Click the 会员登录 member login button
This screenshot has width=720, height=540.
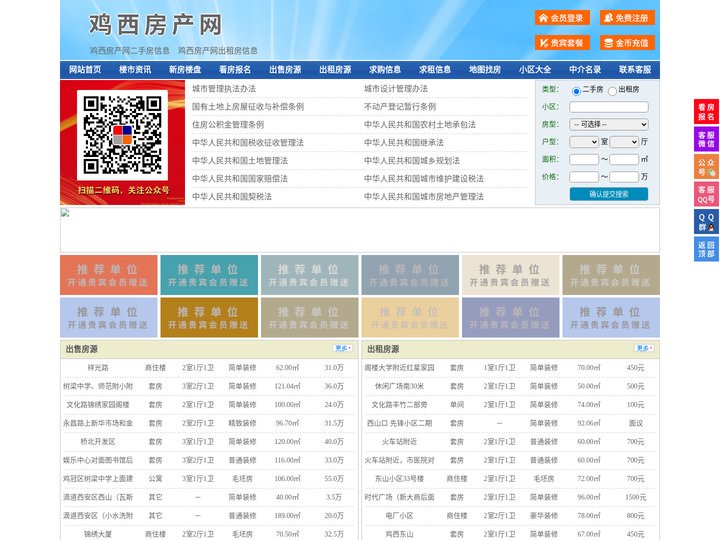[562, 18]
